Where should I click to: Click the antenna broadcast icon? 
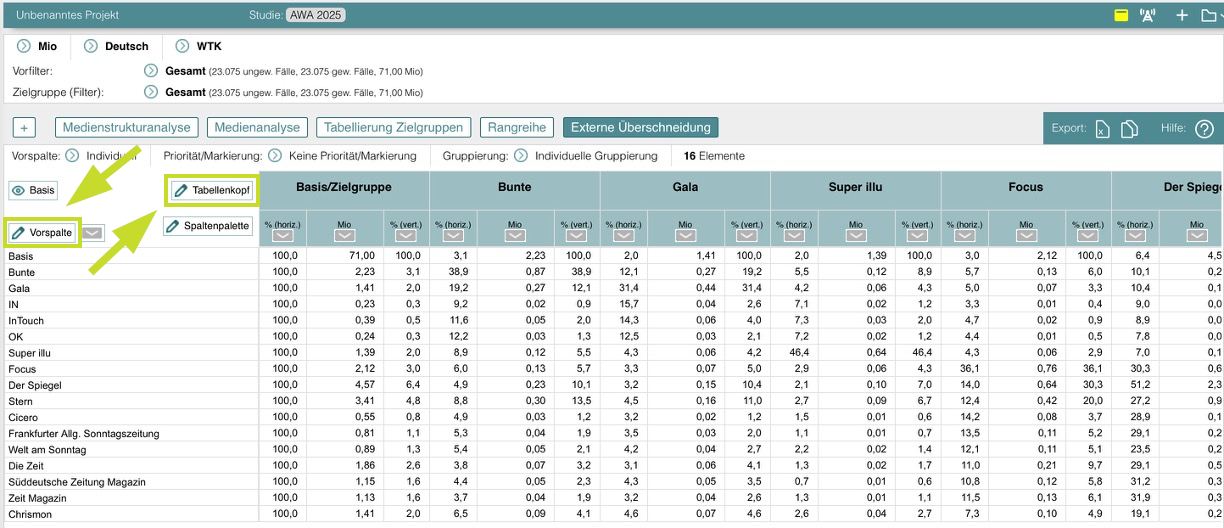1148,15
